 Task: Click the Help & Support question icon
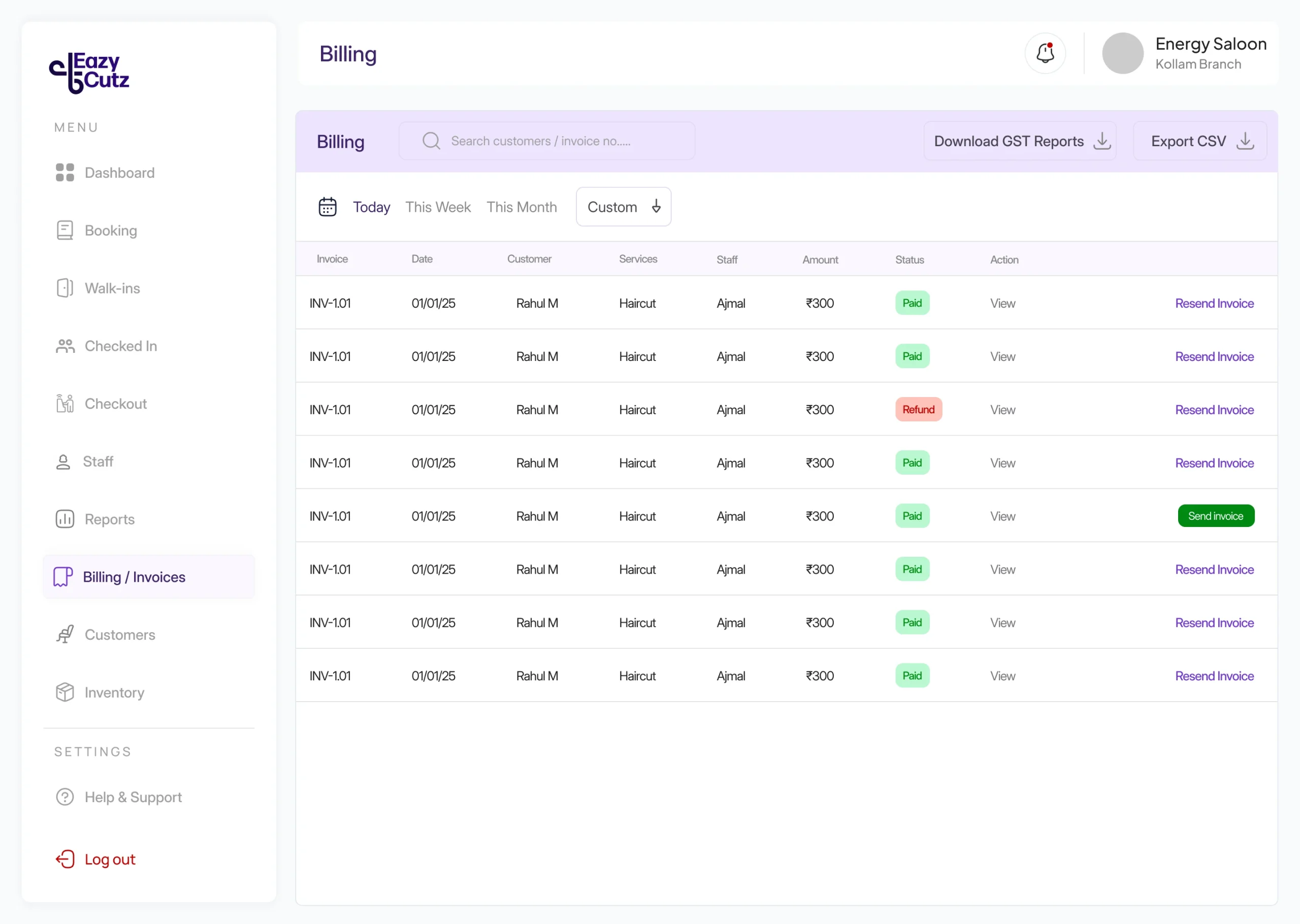(65, 797)
